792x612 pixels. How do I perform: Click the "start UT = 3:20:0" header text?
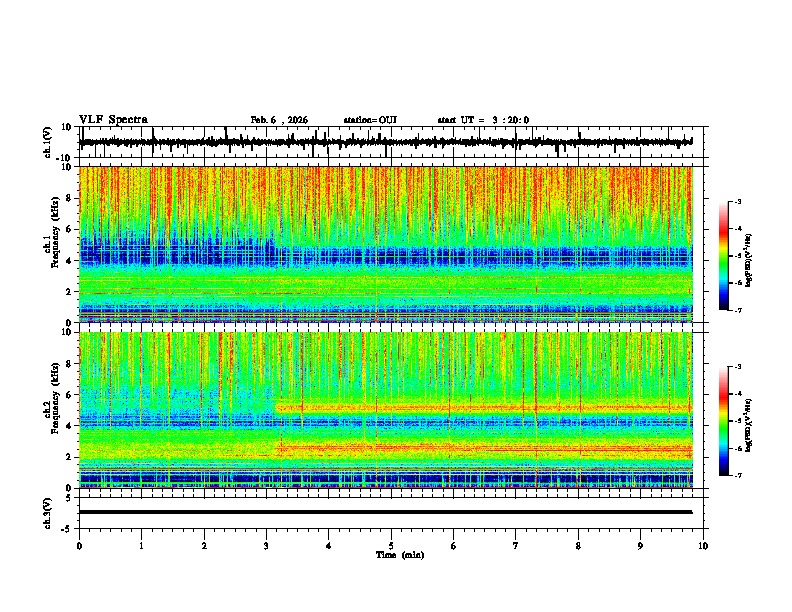[x=483, y=120]
